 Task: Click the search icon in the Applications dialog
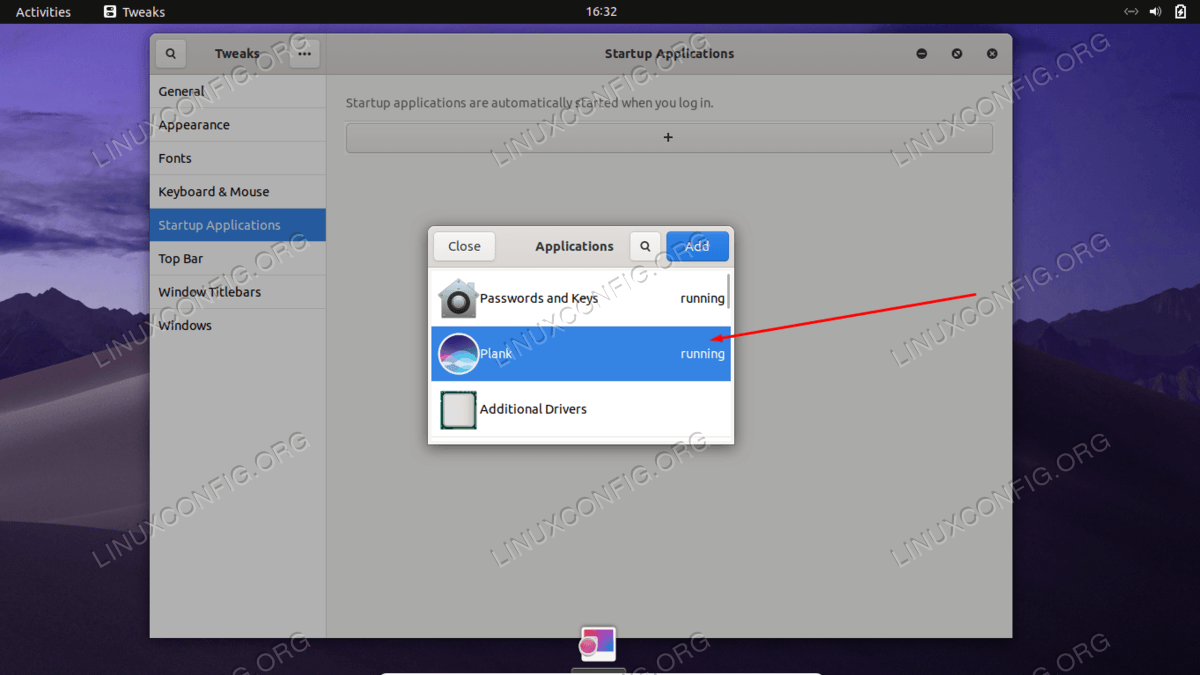(645, 246)
